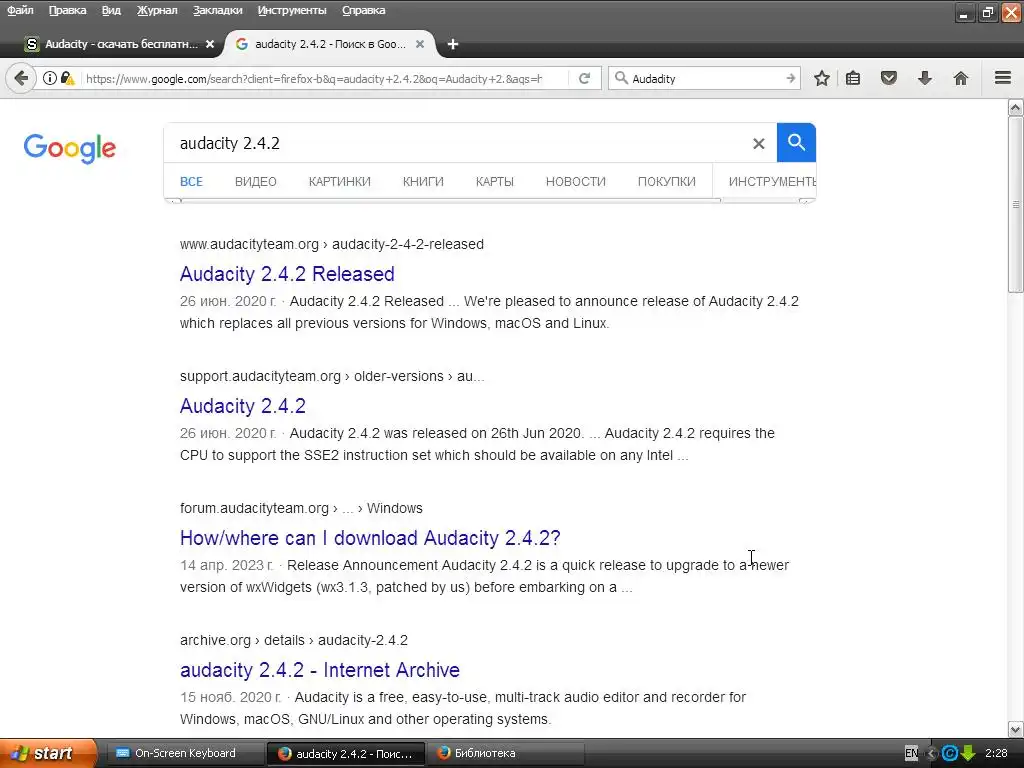
Task: Open the Закладки menu
Action: (217, 10)
